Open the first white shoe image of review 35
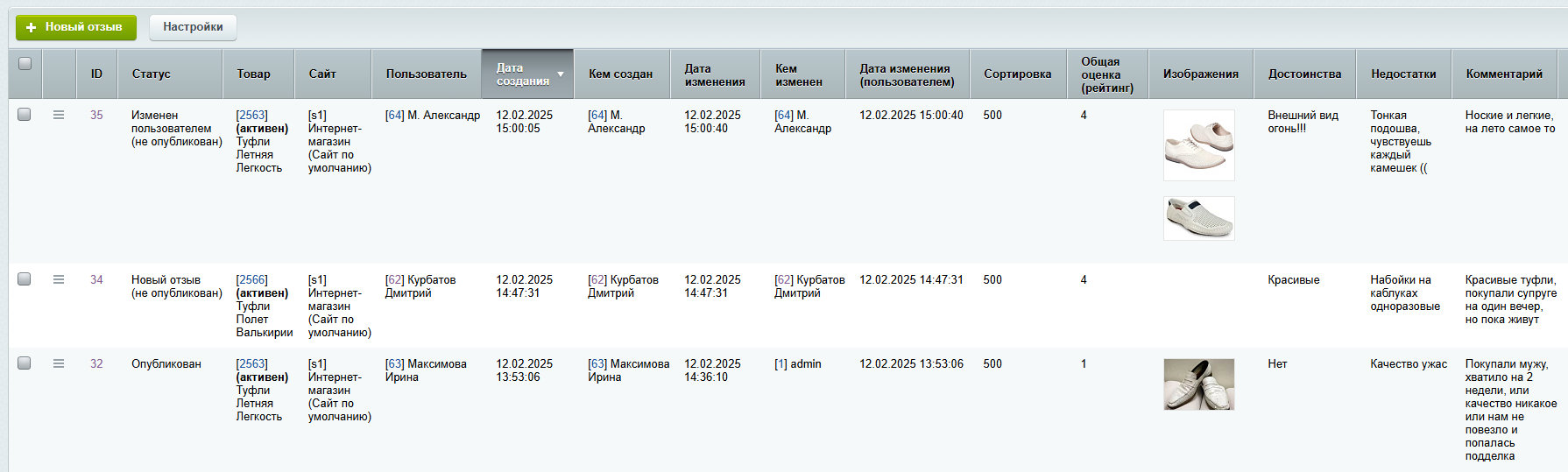 pos(1198,145)
